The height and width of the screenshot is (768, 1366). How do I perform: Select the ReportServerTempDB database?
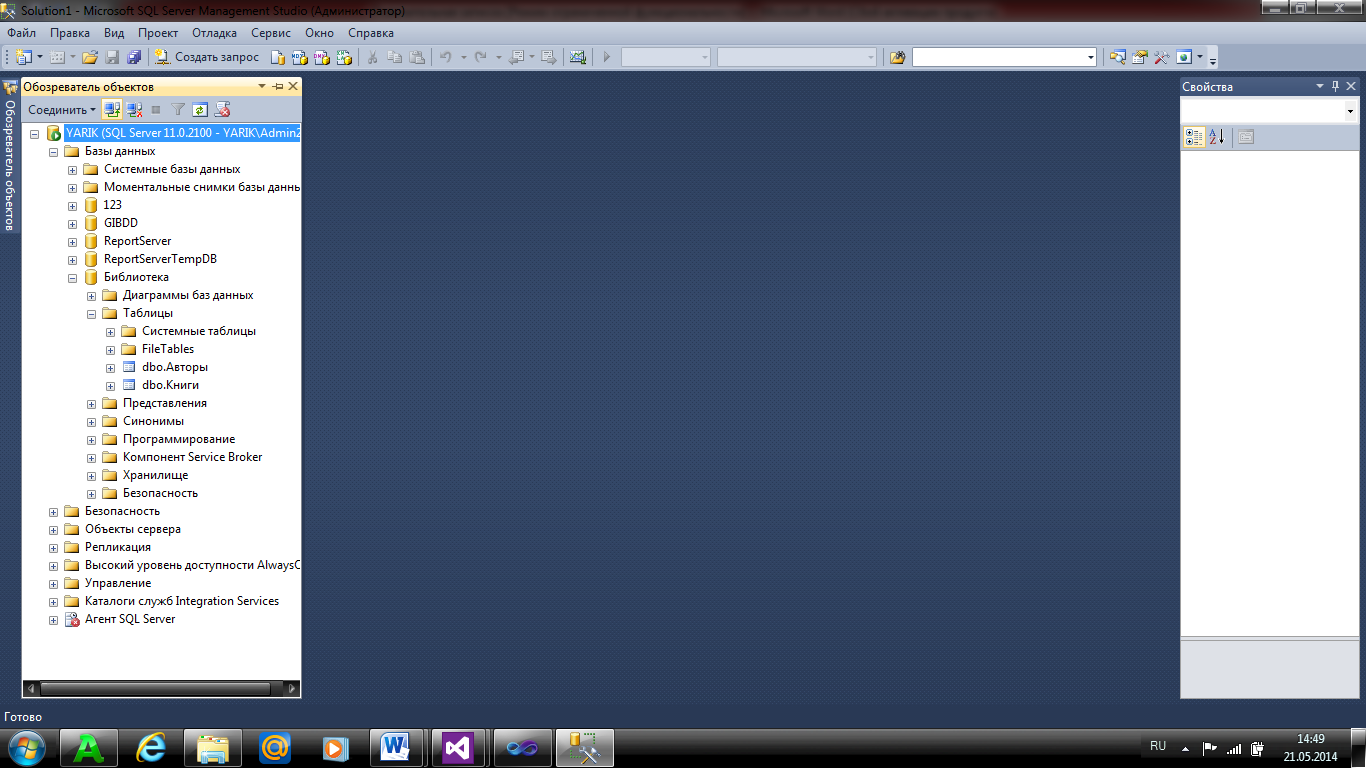[x=160, y=259]
